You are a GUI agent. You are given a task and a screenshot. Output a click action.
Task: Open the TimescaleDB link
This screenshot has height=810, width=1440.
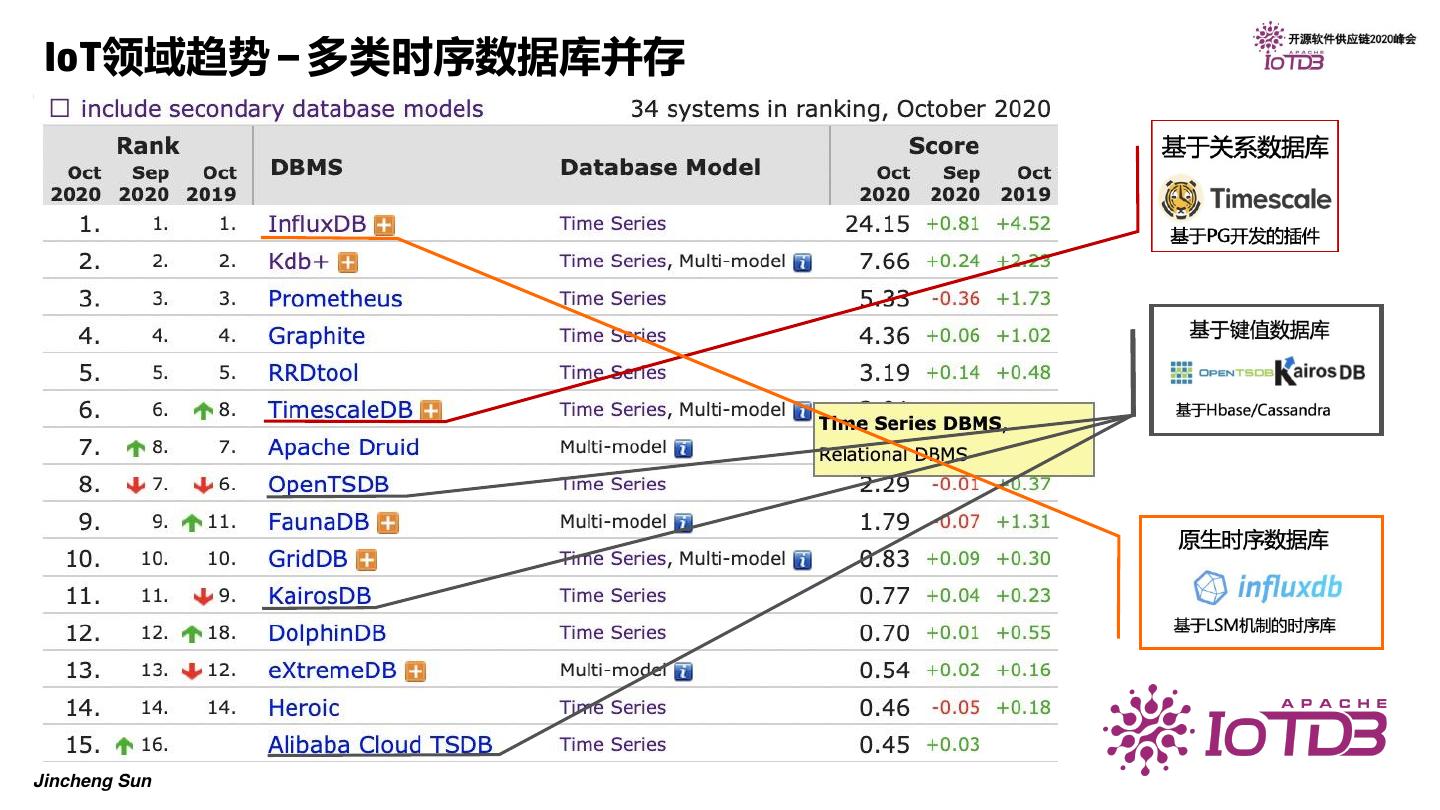pyautogui.click(x=340, y=410)
